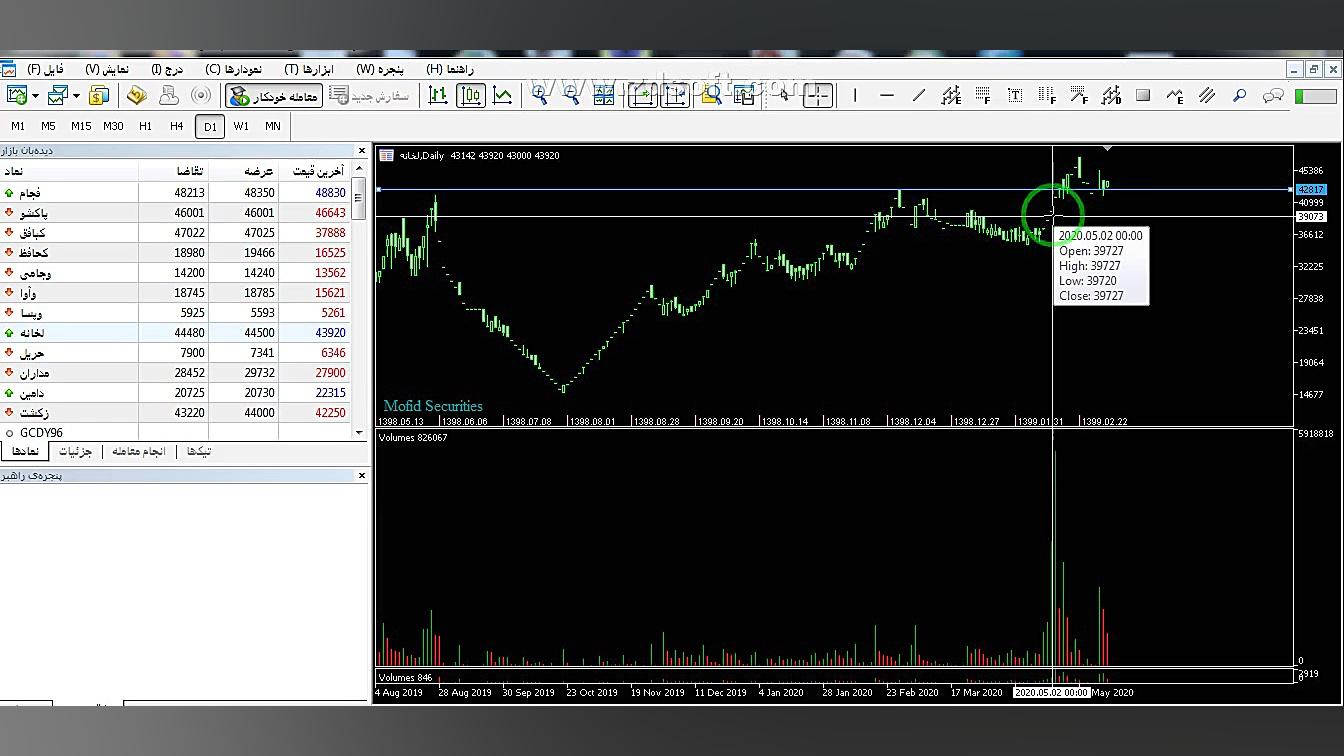Select the Fibonacci time zones tool
The height and width of the screenshot is (756, 1344).
click(1047, 95)
